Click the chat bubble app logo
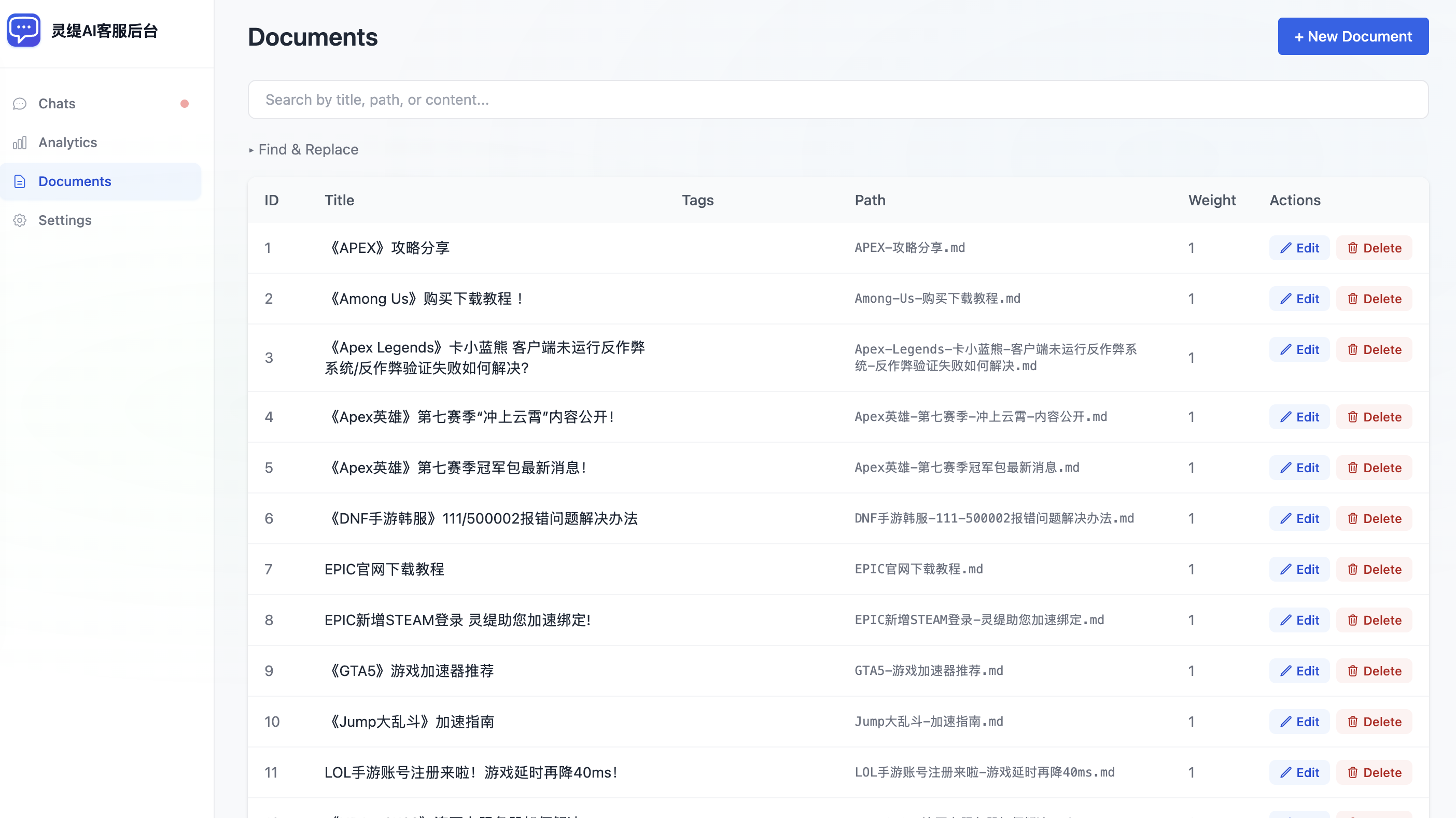Viewport: 1456px width, 818px height. (24, 30)
